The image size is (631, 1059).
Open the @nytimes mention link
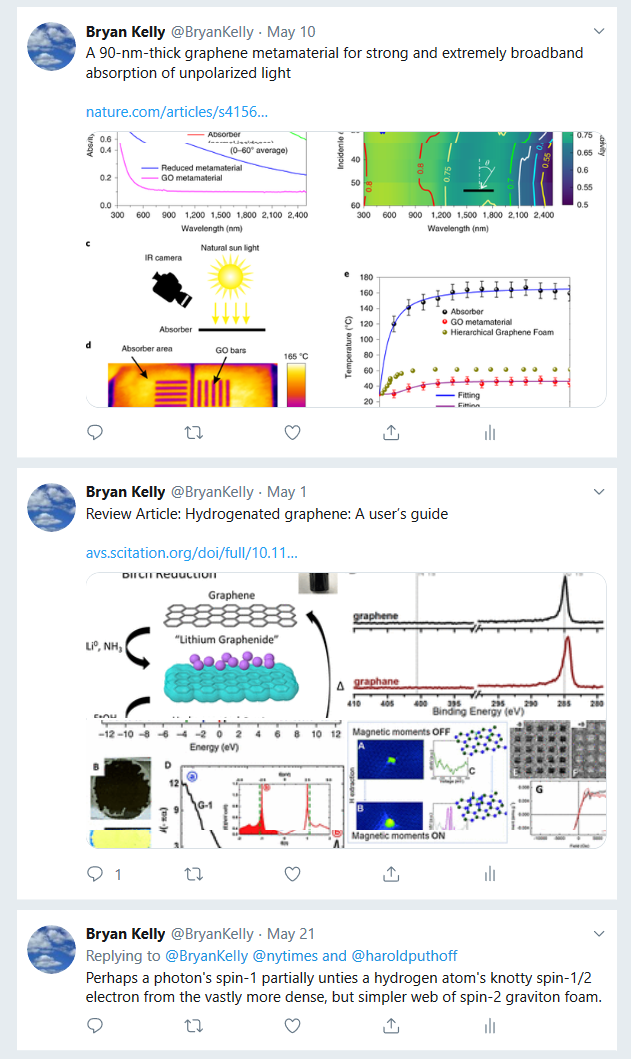[284, 956]
